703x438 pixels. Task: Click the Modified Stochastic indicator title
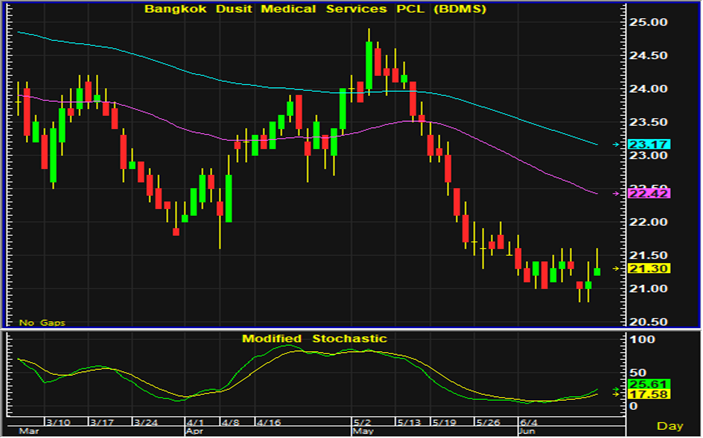point(314,338)
